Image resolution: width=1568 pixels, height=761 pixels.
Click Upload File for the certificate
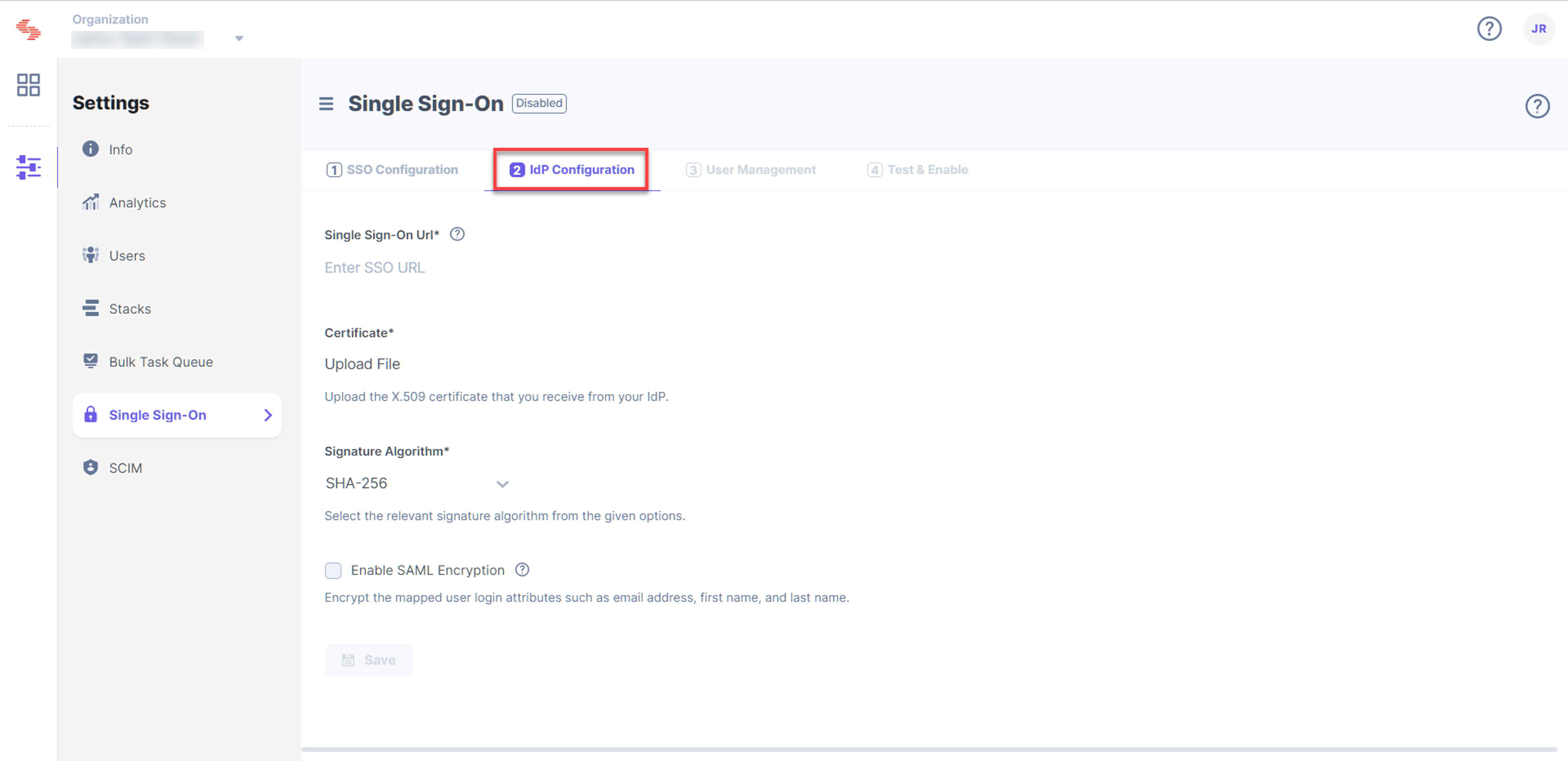[362, 364]
